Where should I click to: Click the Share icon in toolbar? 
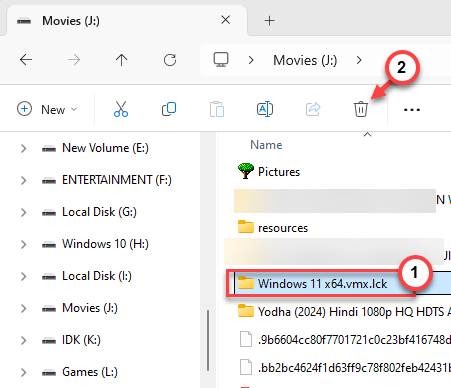[313, 109]
